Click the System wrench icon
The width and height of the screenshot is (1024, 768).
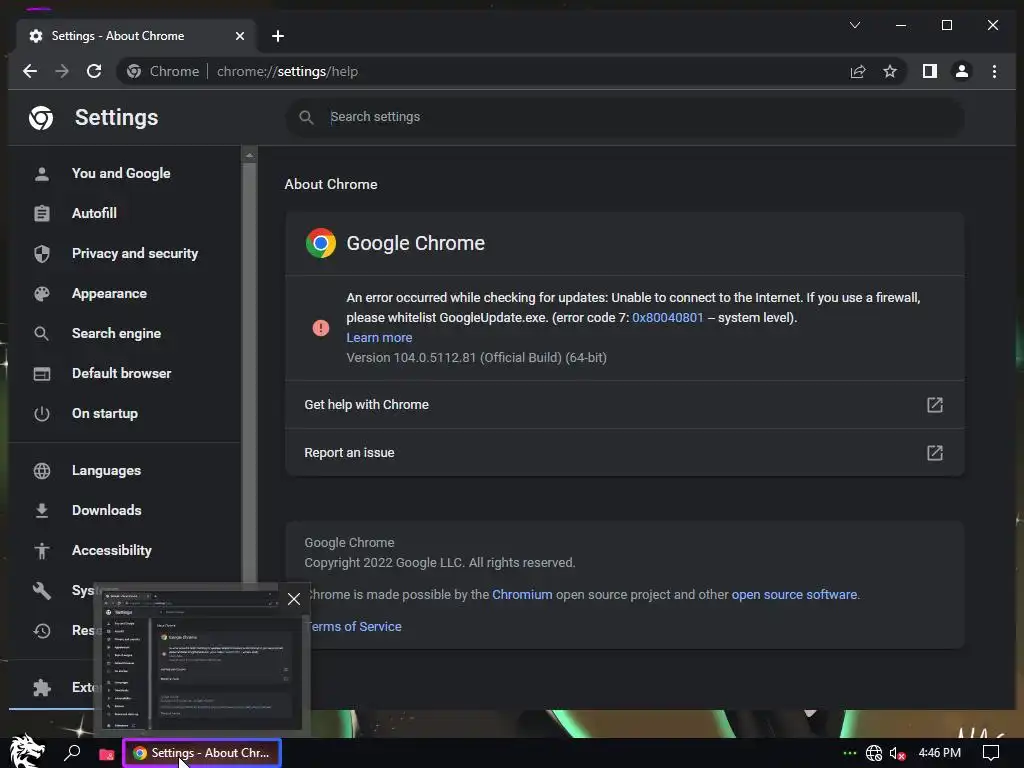click(42, 590)
